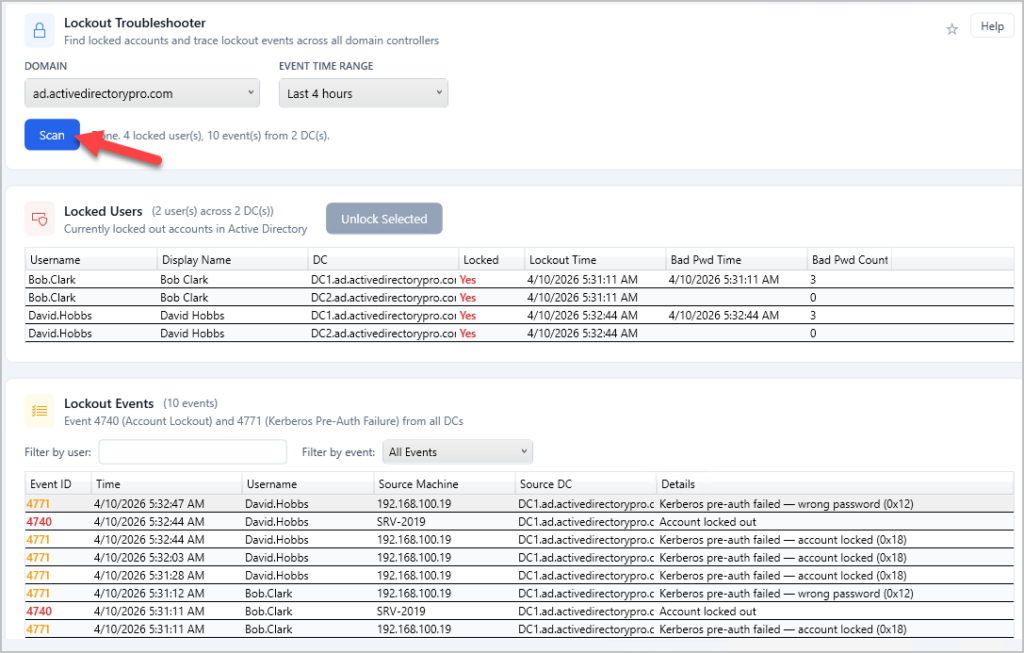Open the Domain dropdown
The image size is (1024, 653).
(142, 93)
